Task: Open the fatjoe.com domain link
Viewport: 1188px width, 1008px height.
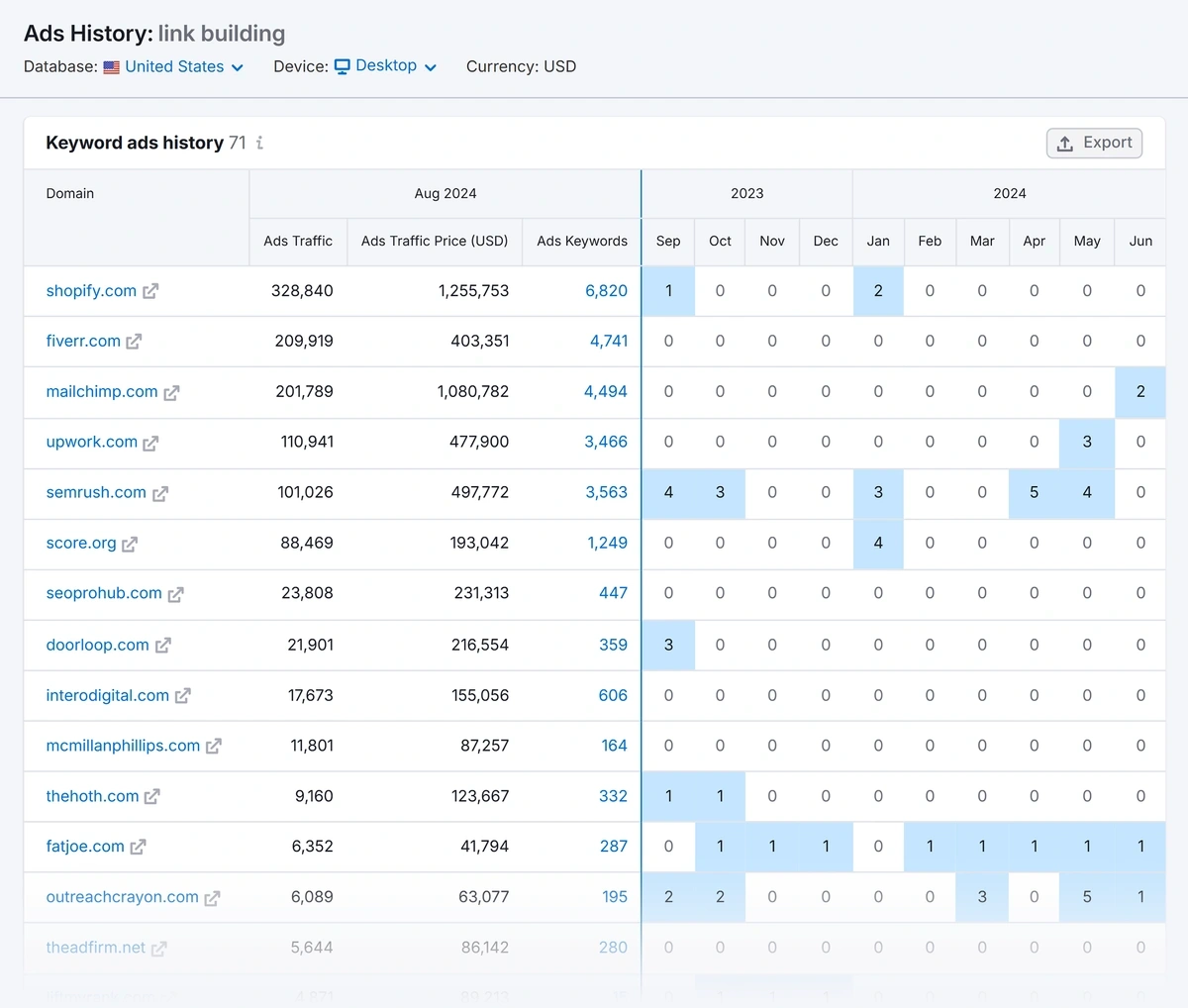Action: coord(85,847)
